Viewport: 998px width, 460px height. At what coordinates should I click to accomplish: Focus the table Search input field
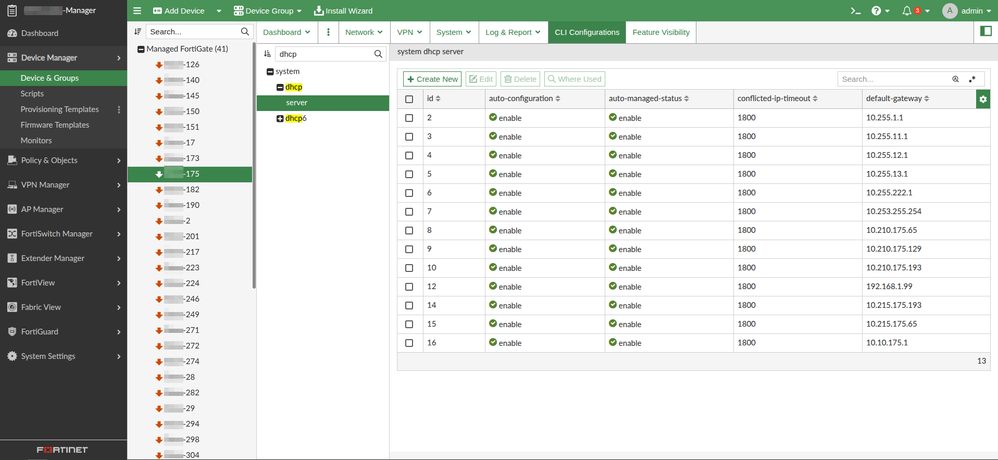(x=894, y=80)
